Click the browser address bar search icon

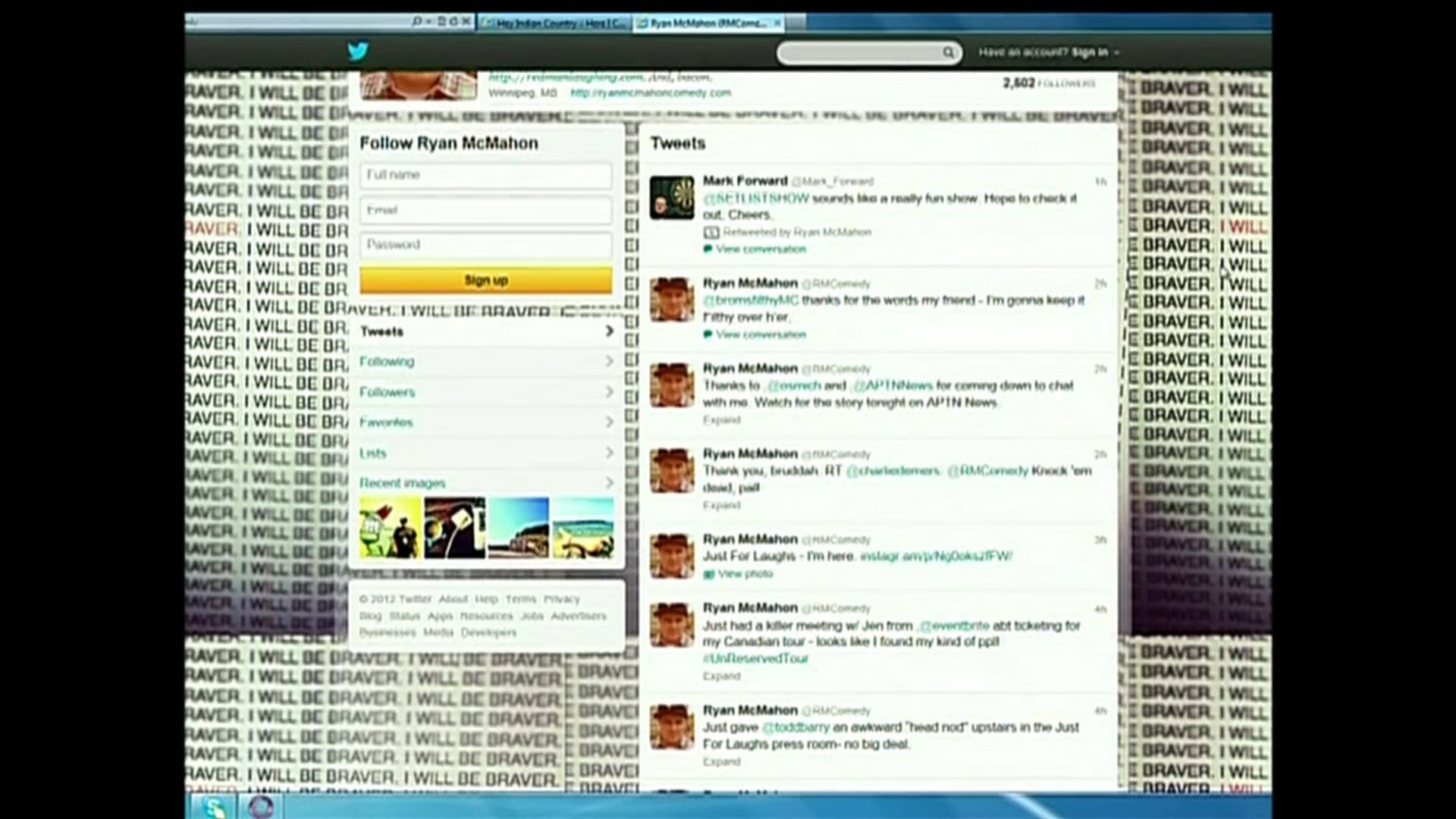[416, 21]
